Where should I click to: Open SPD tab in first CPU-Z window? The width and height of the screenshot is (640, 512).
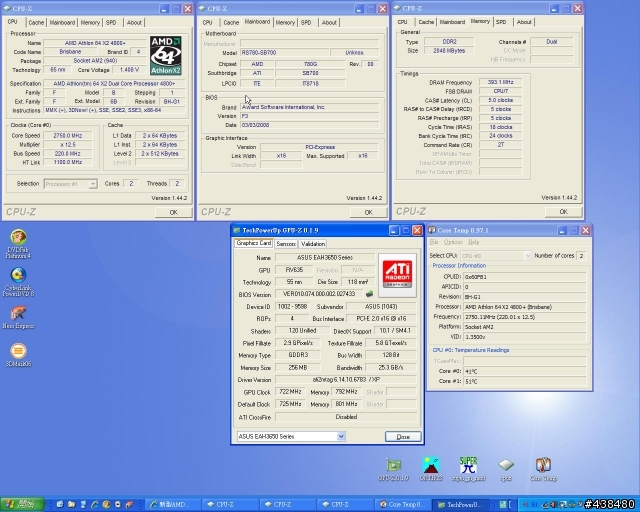point(111,22)
